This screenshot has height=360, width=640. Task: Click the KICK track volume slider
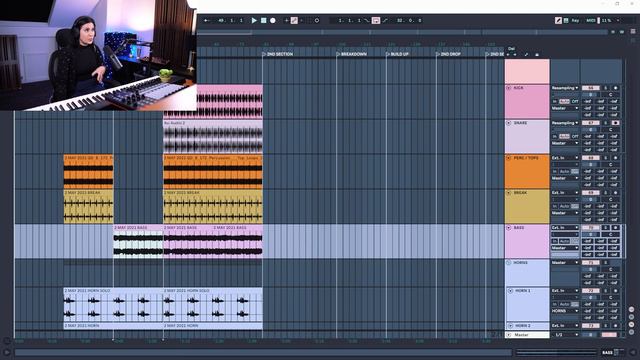pos(590,95)
